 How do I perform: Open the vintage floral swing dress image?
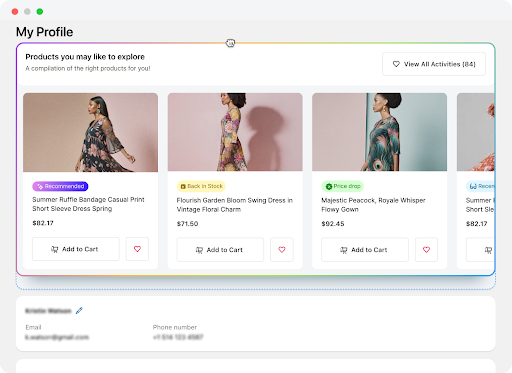[x=235, y=132]
